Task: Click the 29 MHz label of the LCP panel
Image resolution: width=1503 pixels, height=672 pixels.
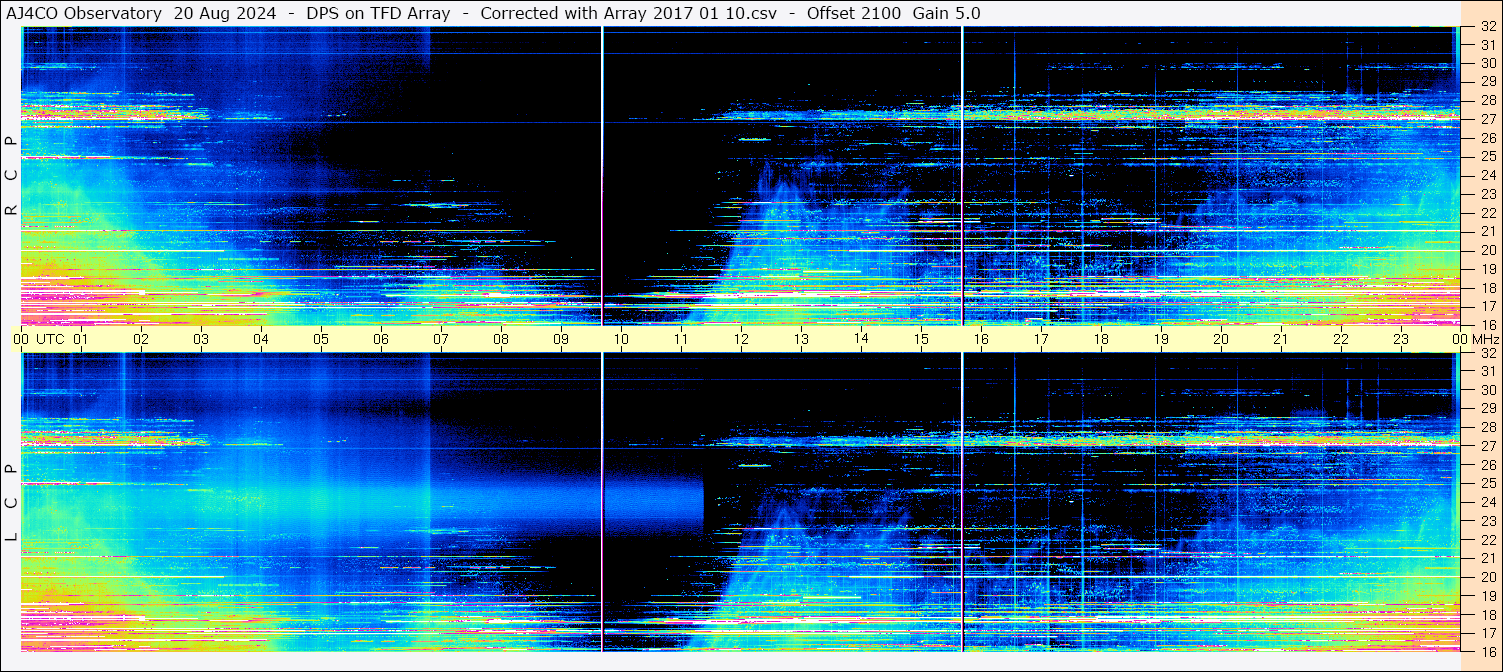Action: pyautogui.click(x=1487, y=409)
